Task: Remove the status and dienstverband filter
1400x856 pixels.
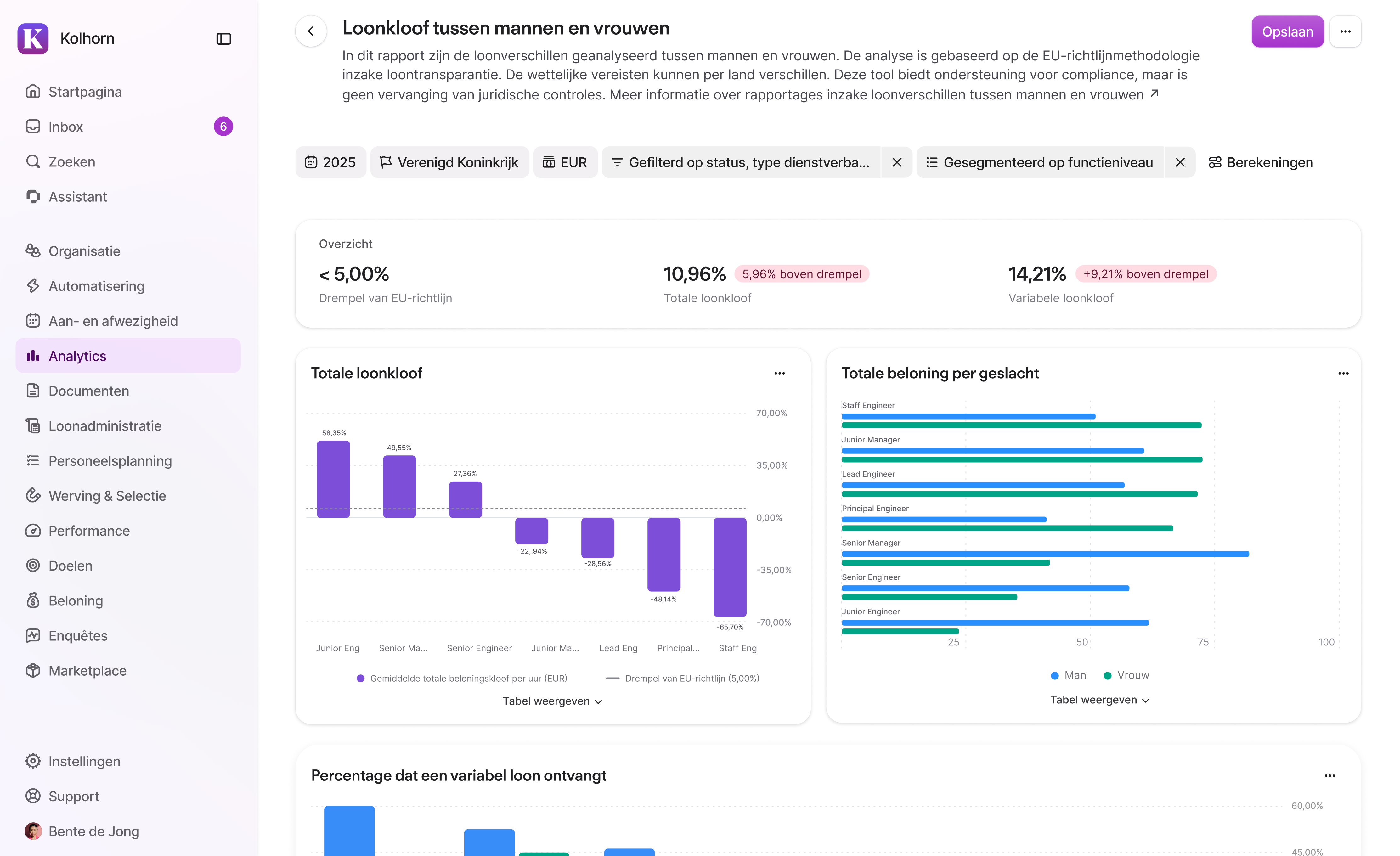Action: [x=897, y=162]
